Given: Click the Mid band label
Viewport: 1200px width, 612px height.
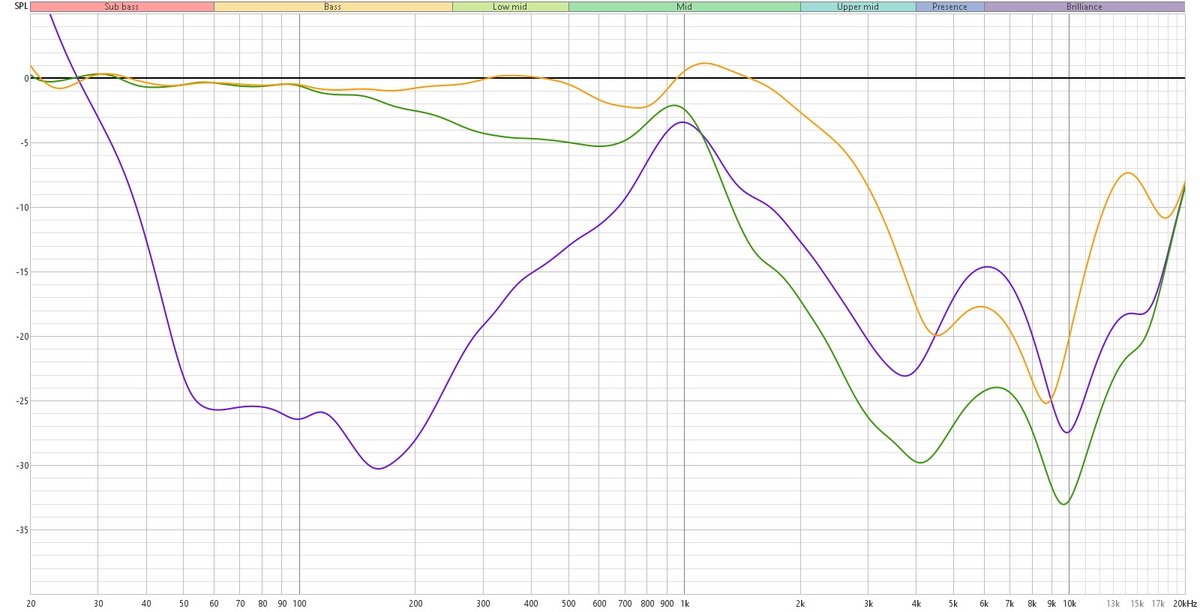Looking at the screenshot, I should 684,6.
